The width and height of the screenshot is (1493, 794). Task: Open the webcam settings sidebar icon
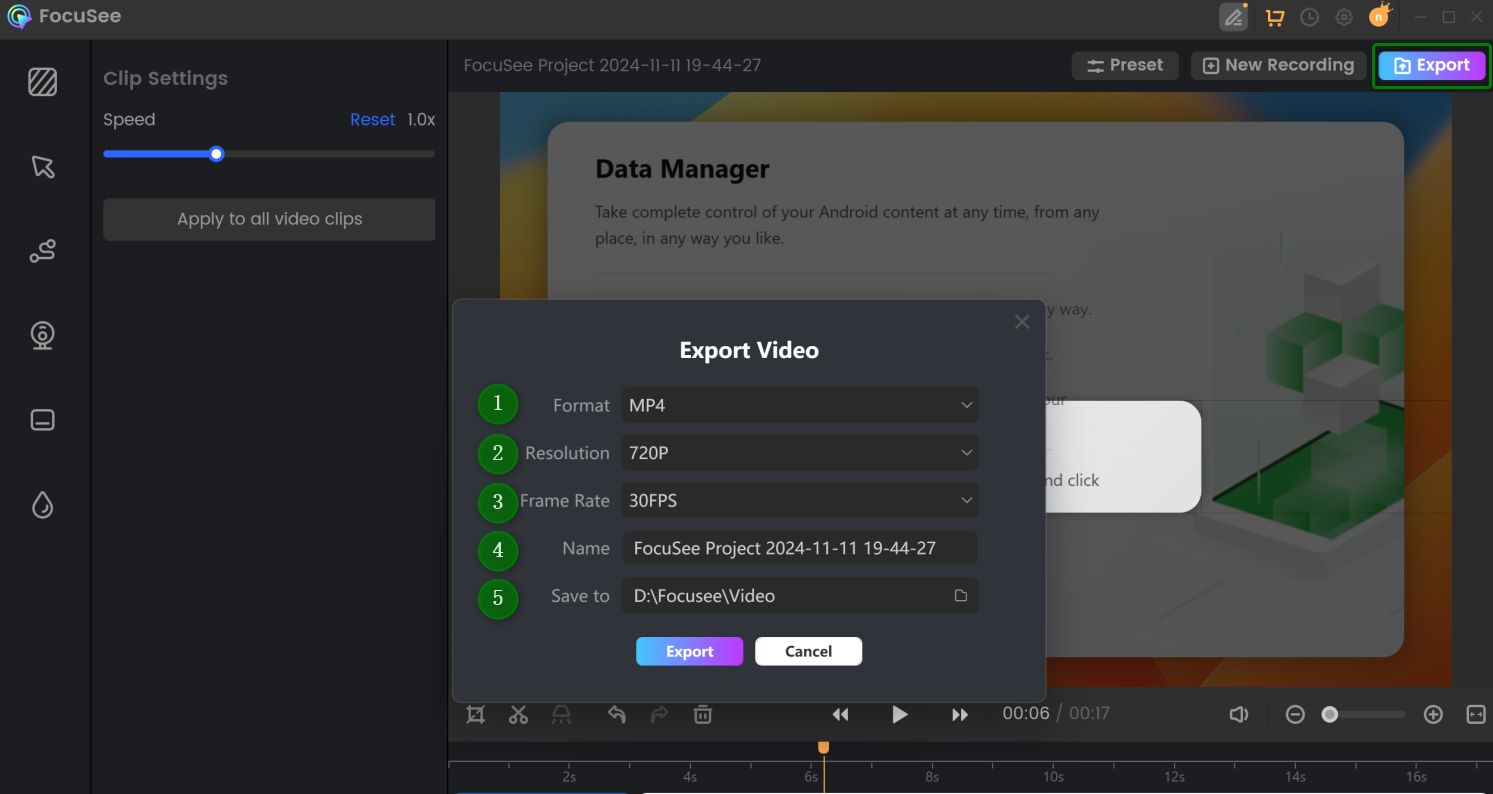pyautogui.click(x=42, y=335)
